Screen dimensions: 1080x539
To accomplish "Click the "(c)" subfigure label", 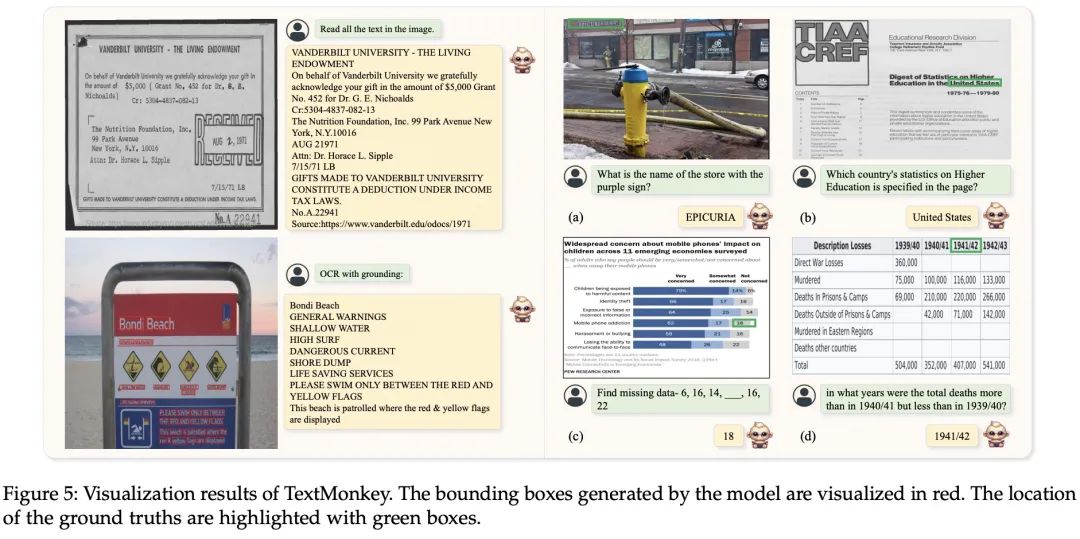I will 575,436.
